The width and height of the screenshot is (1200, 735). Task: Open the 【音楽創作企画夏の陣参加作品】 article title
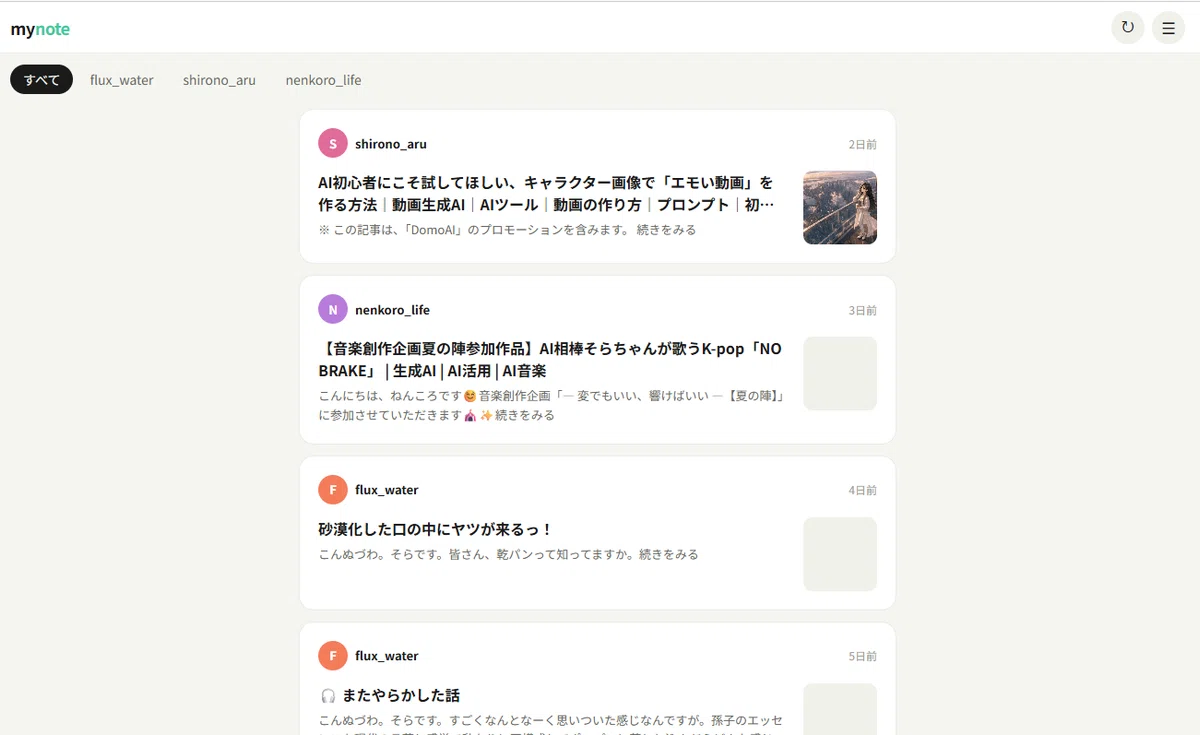550,360
